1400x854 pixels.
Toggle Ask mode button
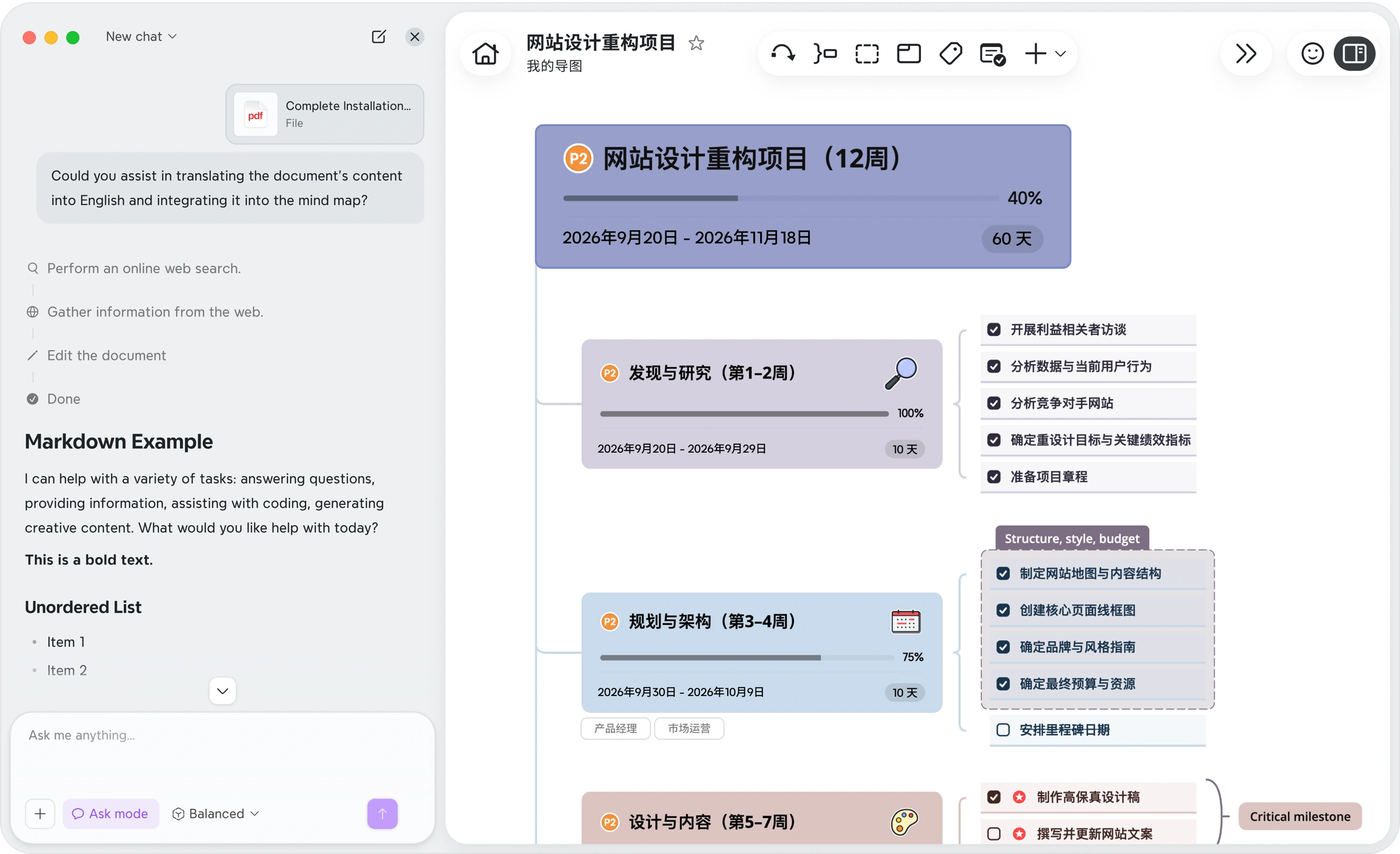pyautogui.click(x=111, y=813)
